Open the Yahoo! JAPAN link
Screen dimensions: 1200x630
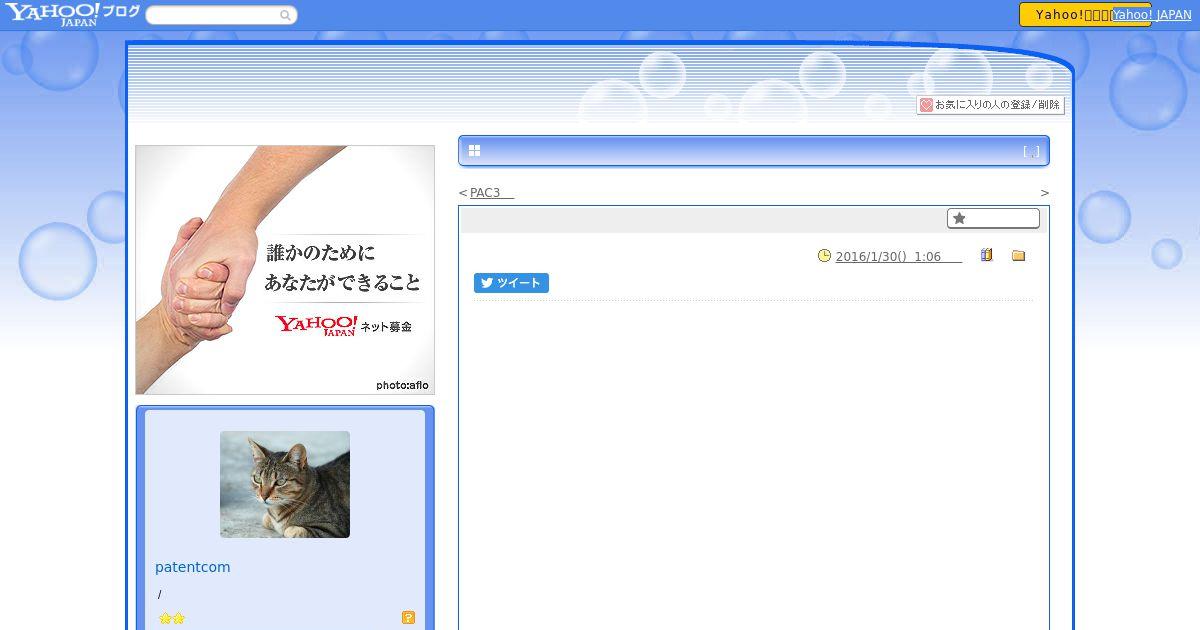1152,15
